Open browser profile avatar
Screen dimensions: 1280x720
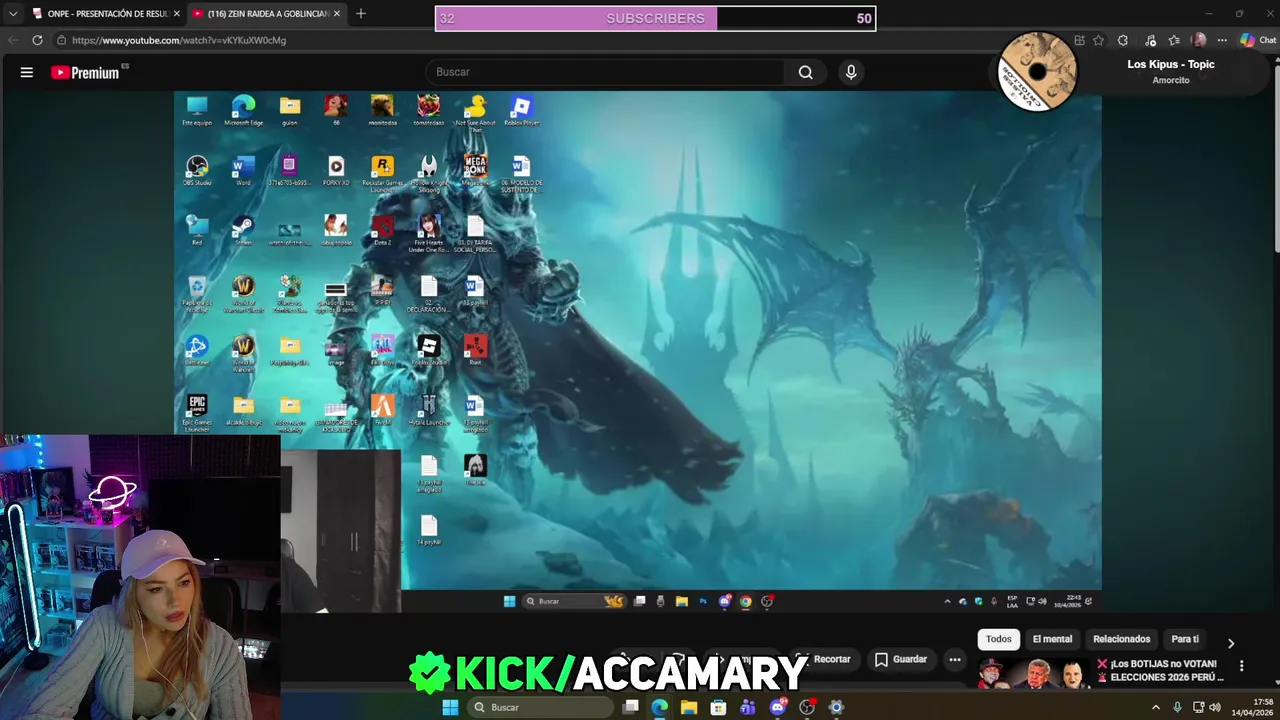tap(1199, 40)
